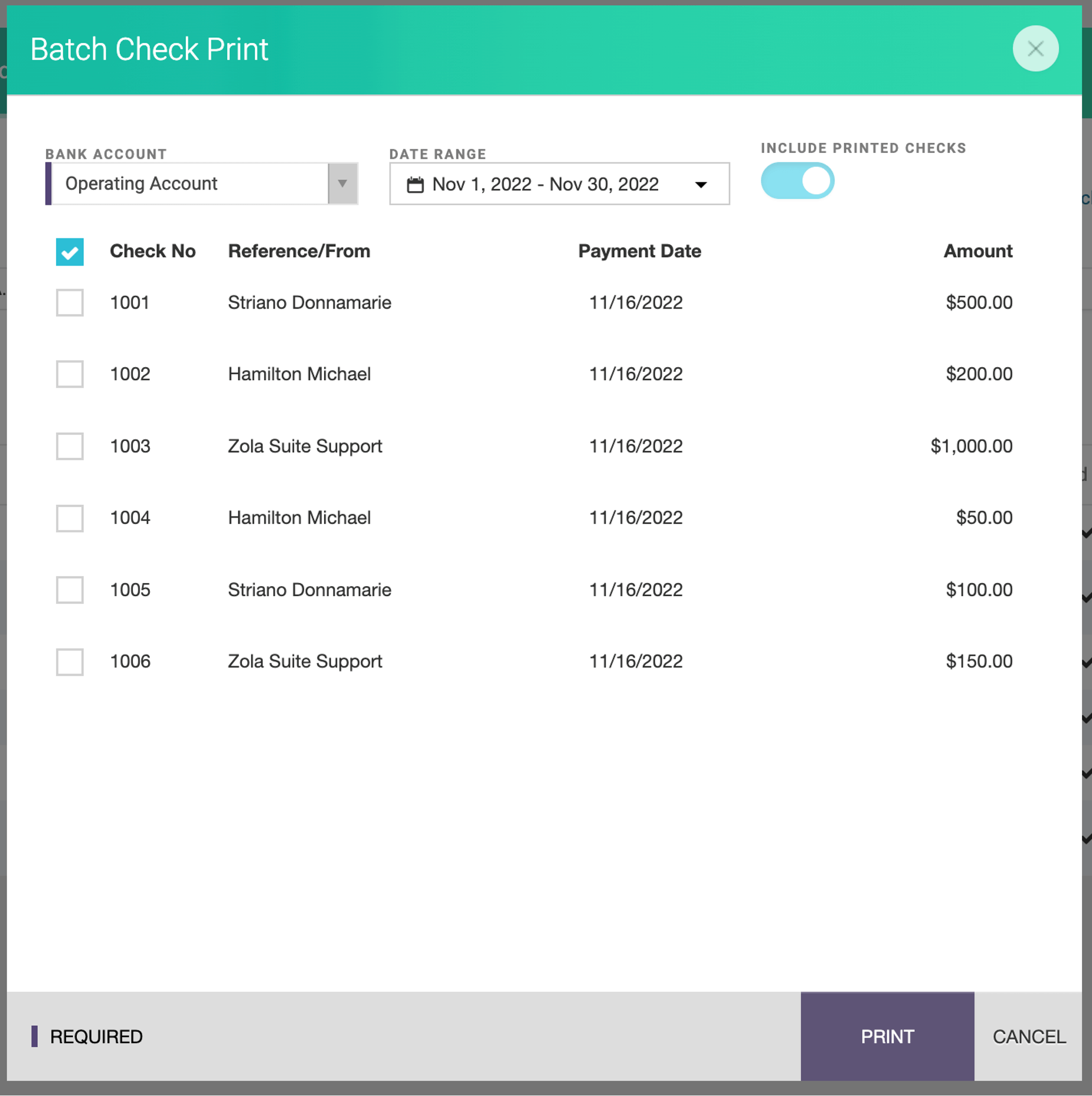Click the $200.00 amount

pyautogui.click(x=979, y=374)
